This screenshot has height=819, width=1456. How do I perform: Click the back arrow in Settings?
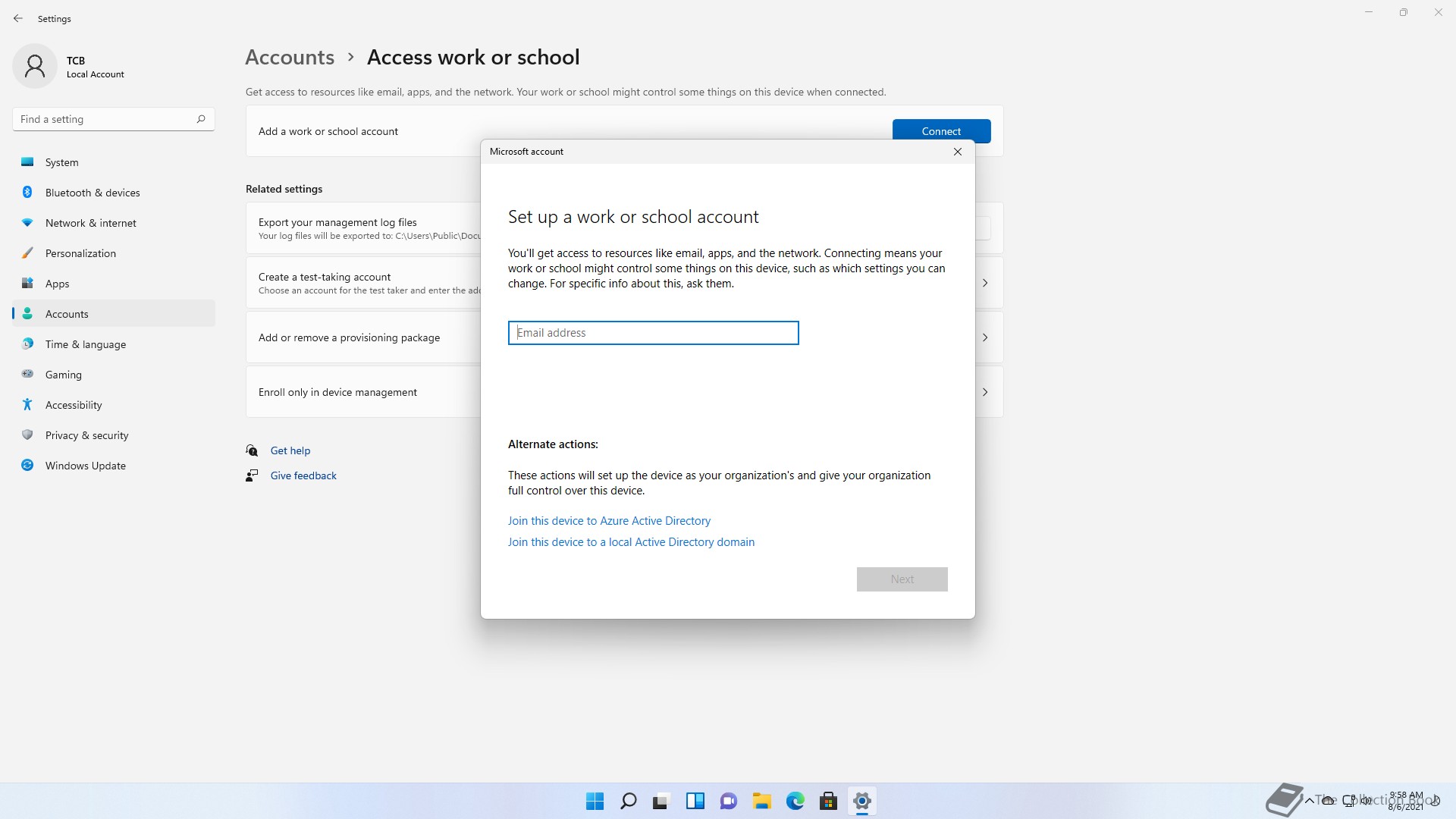(18, 18)
